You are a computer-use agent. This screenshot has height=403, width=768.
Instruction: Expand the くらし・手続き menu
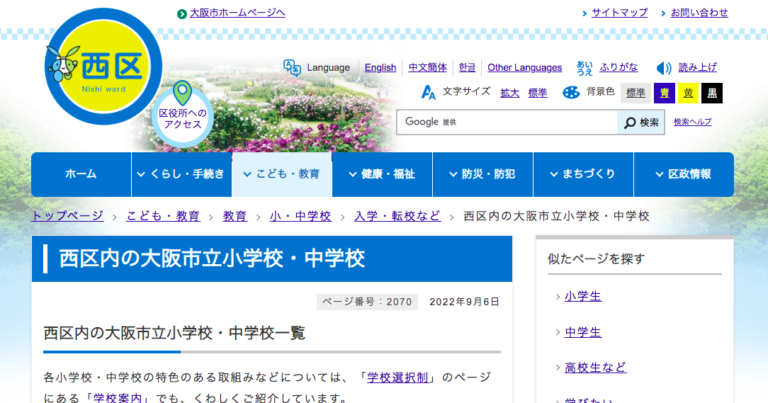point(182,174)
